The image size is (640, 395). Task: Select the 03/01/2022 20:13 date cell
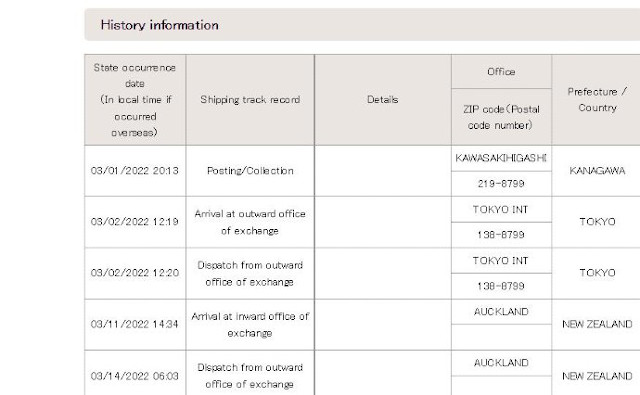coord(135,171)
